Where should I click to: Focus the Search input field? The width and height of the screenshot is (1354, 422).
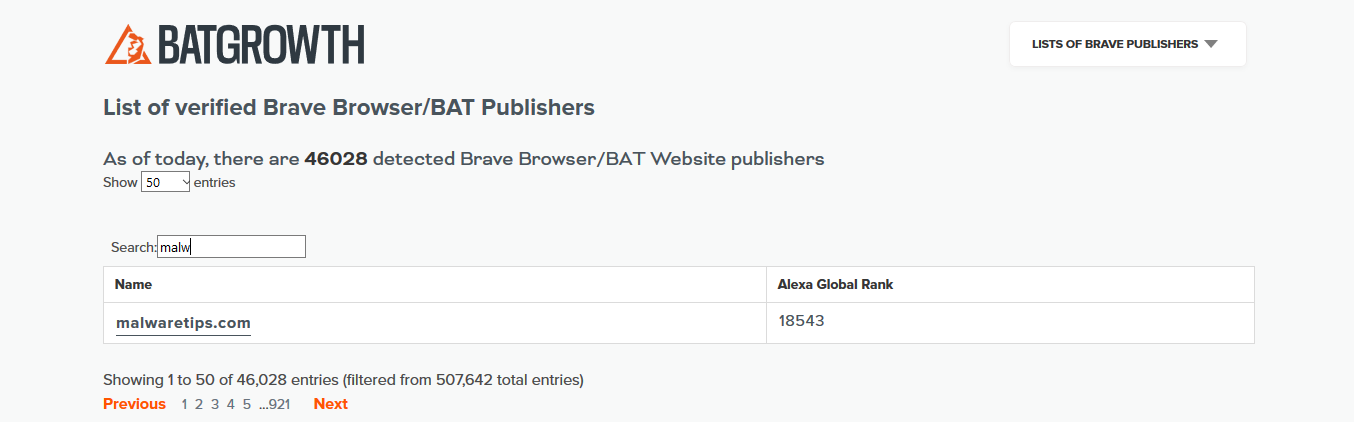pos(231,247)
